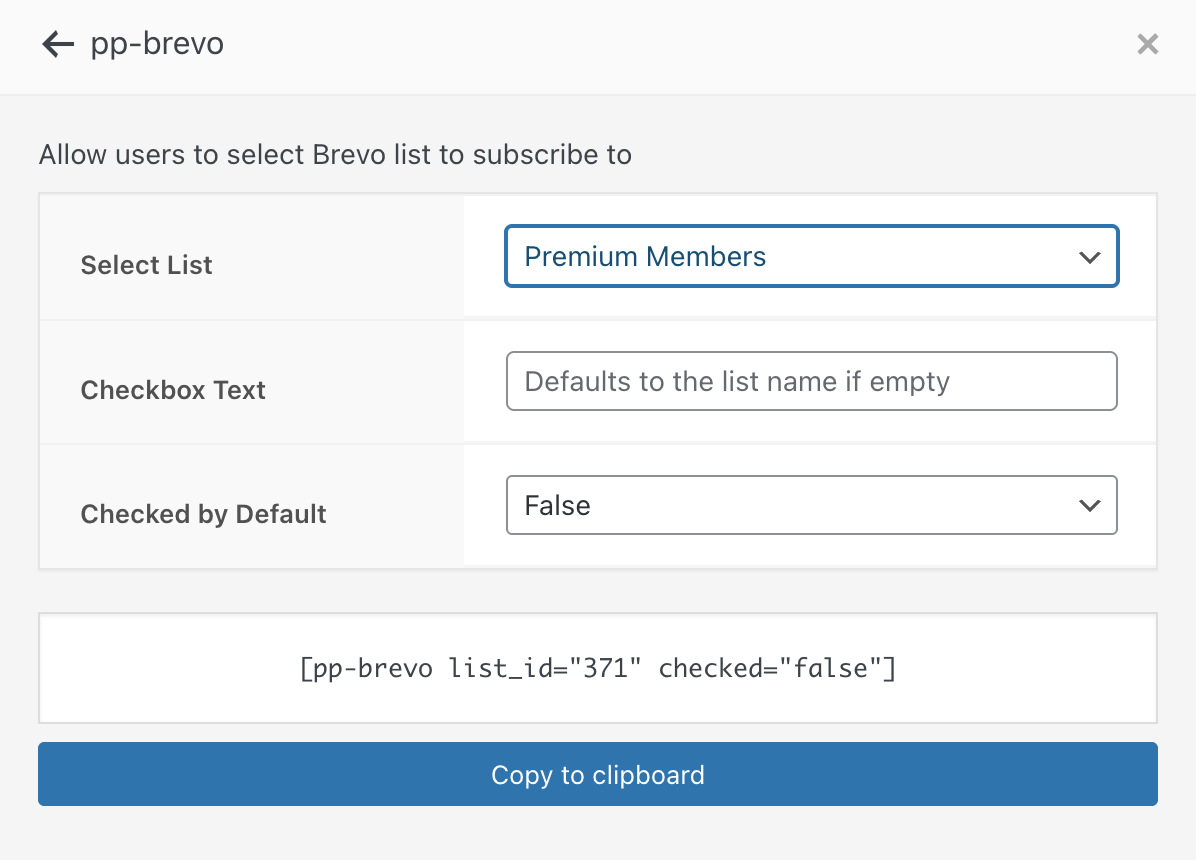
Task: Click the Checkbox Text field label
Action: coord(173,390)
